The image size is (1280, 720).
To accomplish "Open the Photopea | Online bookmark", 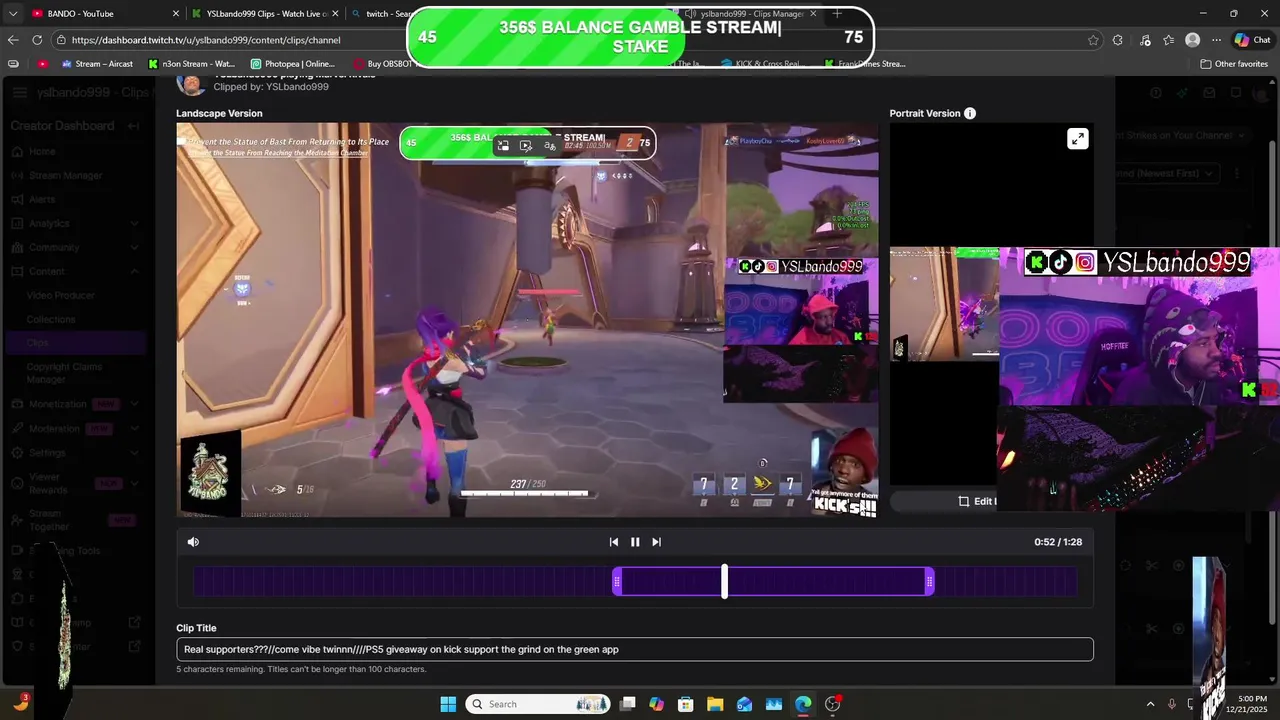I will [292, 64].
